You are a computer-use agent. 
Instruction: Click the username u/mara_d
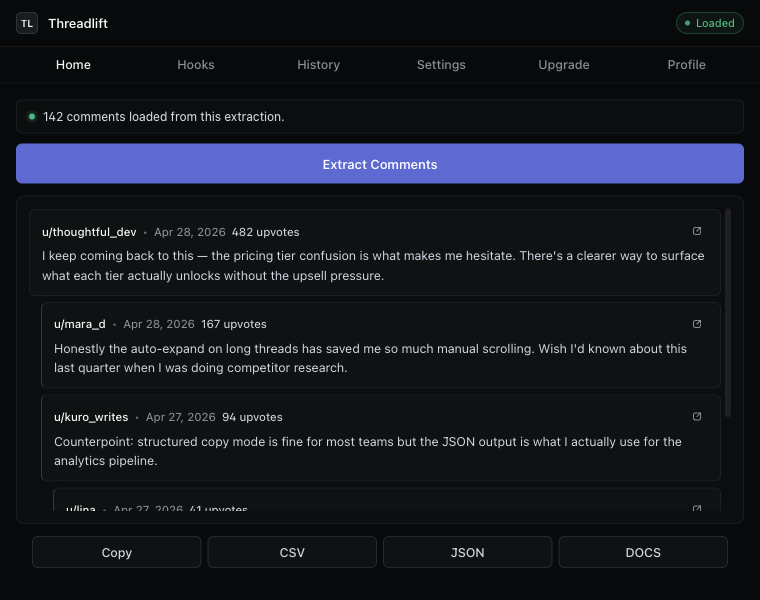(x=79, y=324)
